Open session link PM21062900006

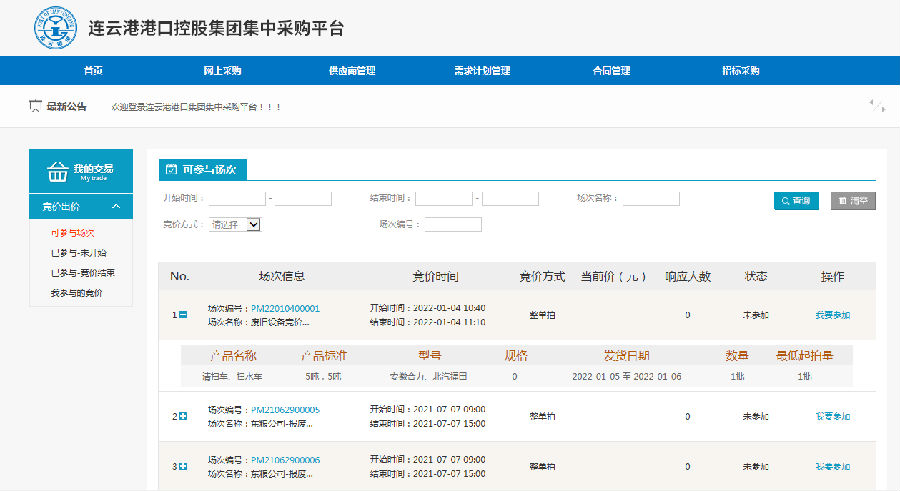coord(285,460)
